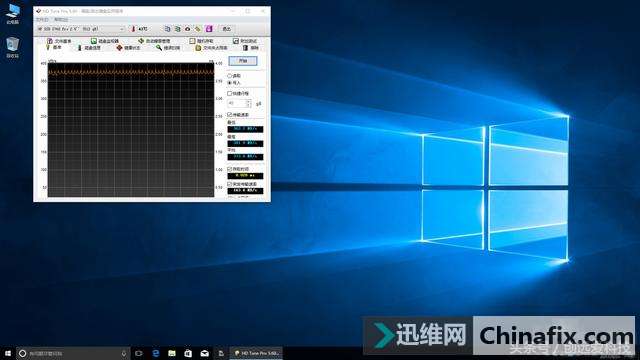The width and height of the screenshot is (640, 360).
Task: Enable the Short stroke checkbox
Action: [x=229, y=93]
